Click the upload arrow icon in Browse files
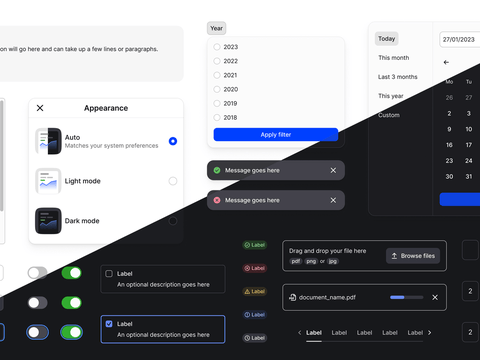The image size is (480, 360). (x=394, y=256)
